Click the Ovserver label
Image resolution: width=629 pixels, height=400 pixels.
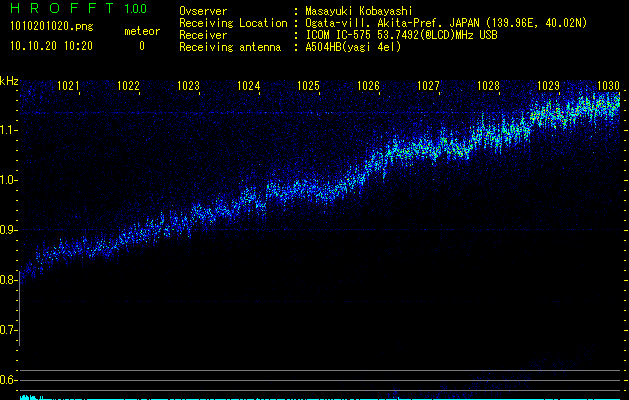(x=203, y=11)
